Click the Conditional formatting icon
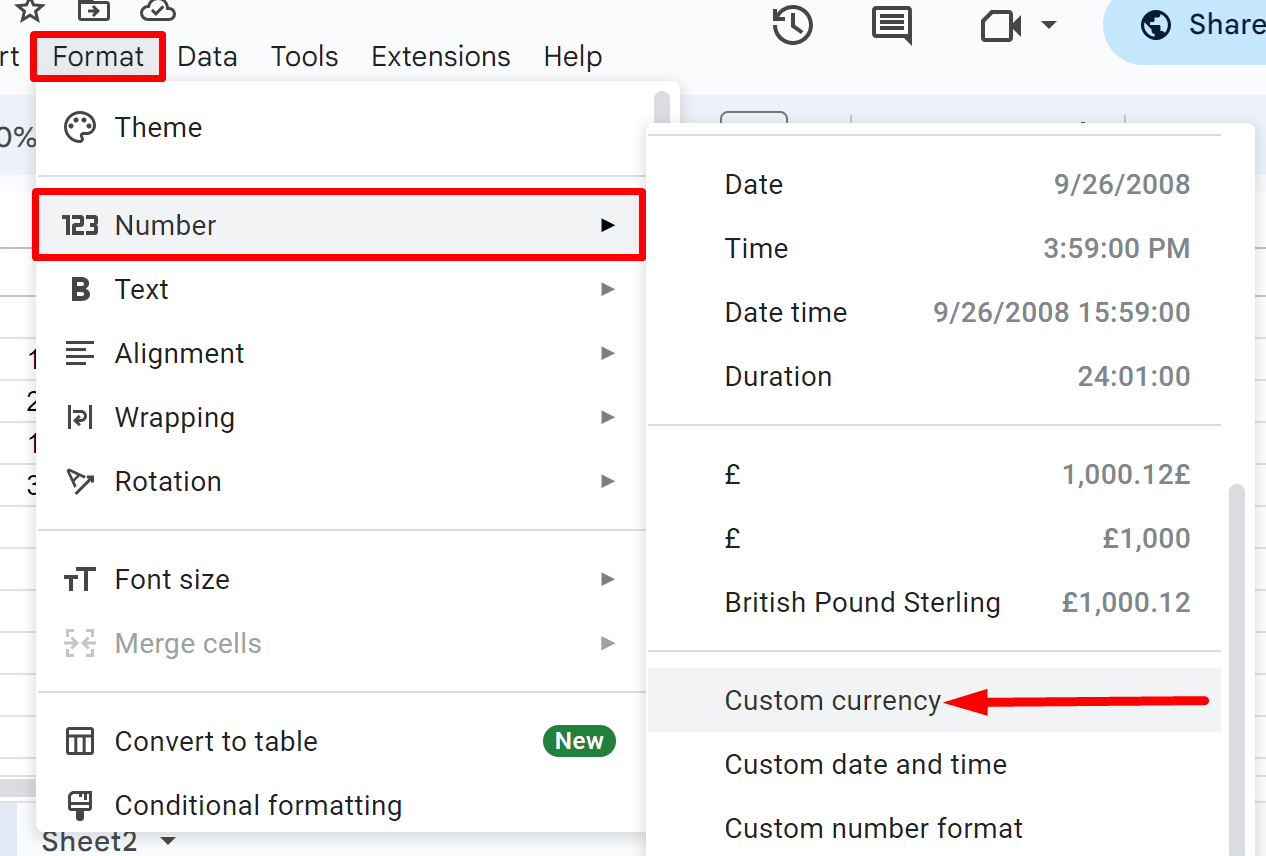The image size is (1266, 856). (79, 804)
